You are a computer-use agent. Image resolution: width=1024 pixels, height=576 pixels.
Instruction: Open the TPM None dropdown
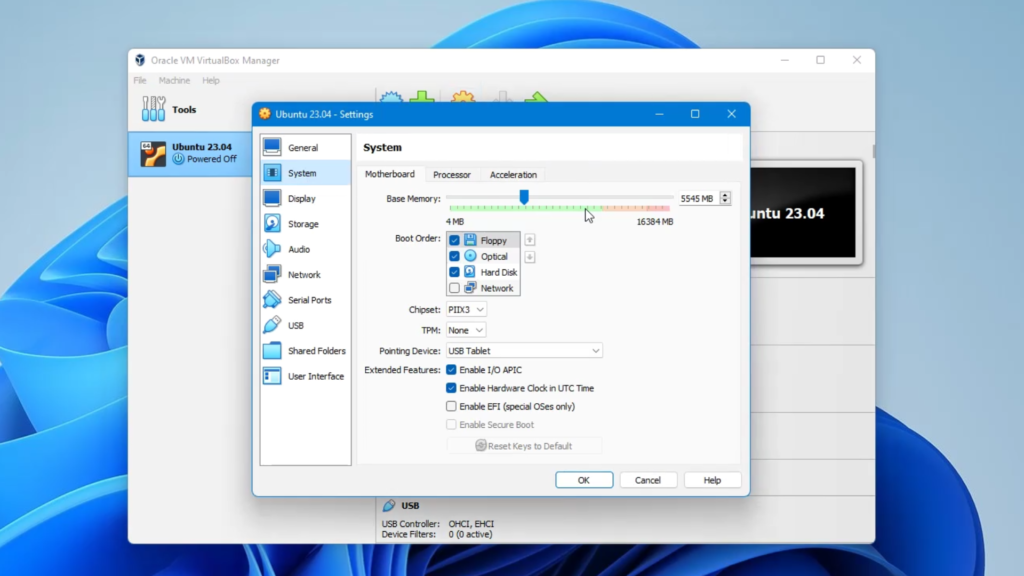click(x=466, y=330)
